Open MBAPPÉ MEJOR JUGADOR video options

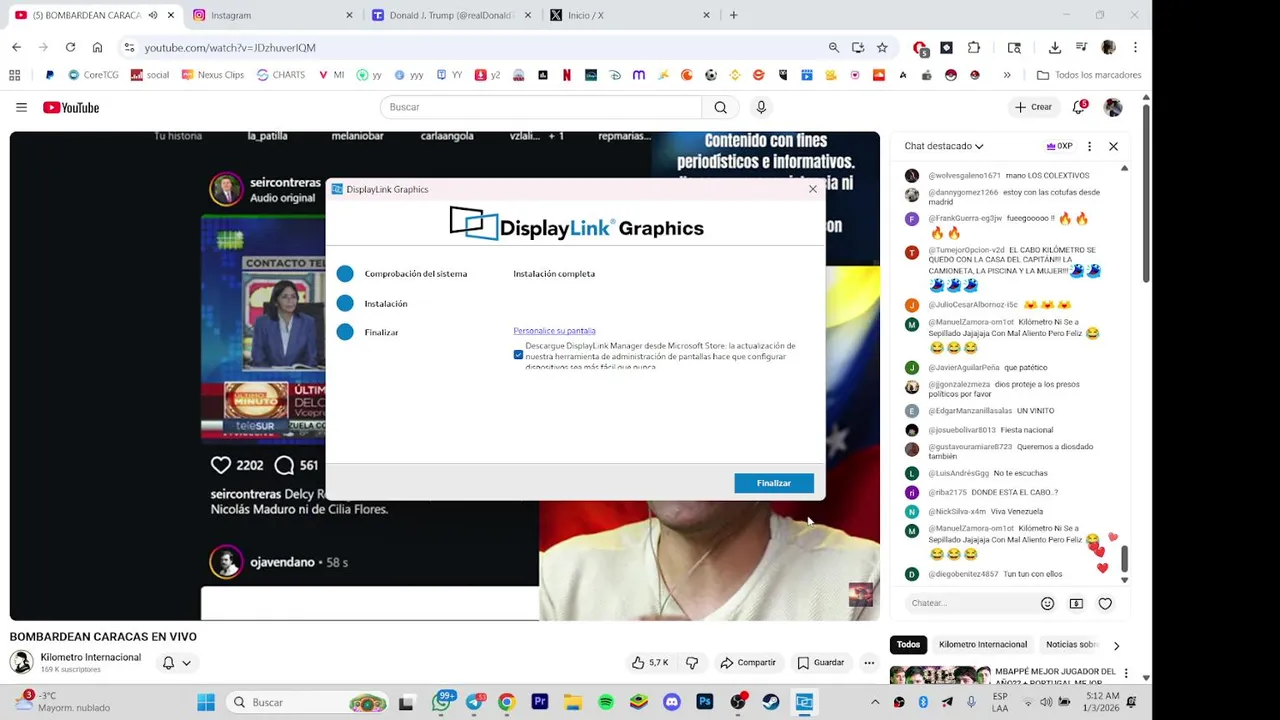click(x=1126, y=673)
